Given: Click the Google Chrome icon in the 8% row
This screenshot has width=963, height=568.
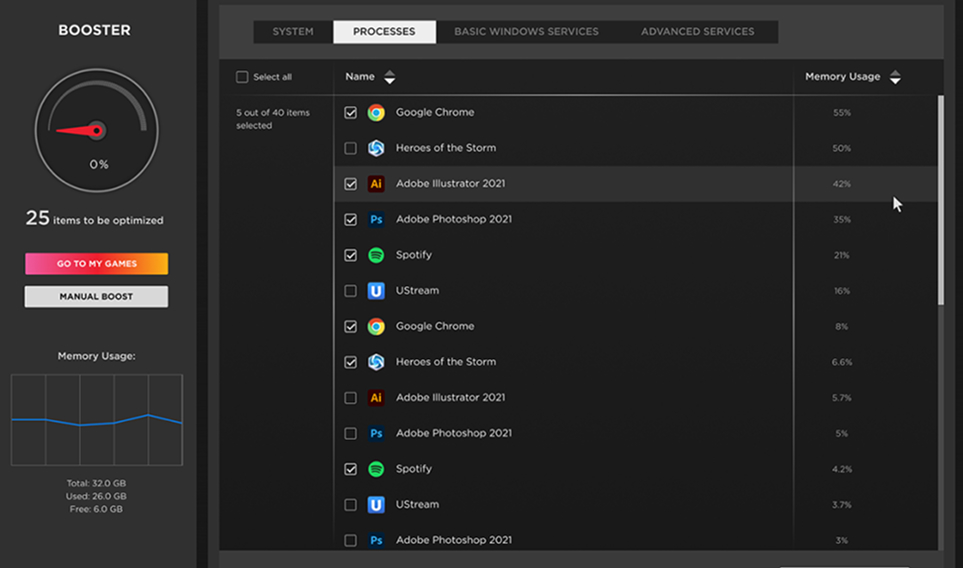Looking at the screenshot, I should [x=376, y=327].
